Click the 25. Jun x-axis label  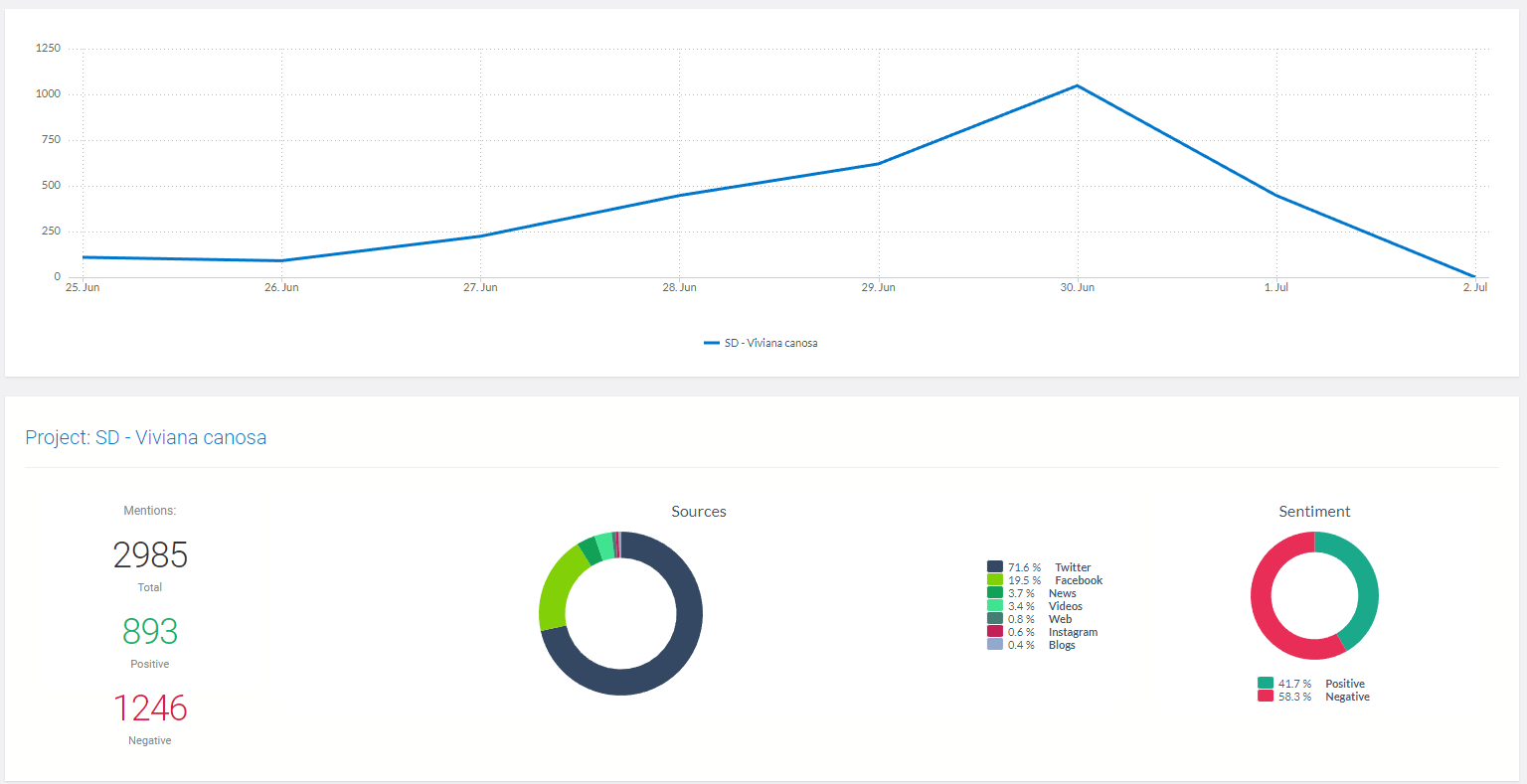(x=83, y=287)
